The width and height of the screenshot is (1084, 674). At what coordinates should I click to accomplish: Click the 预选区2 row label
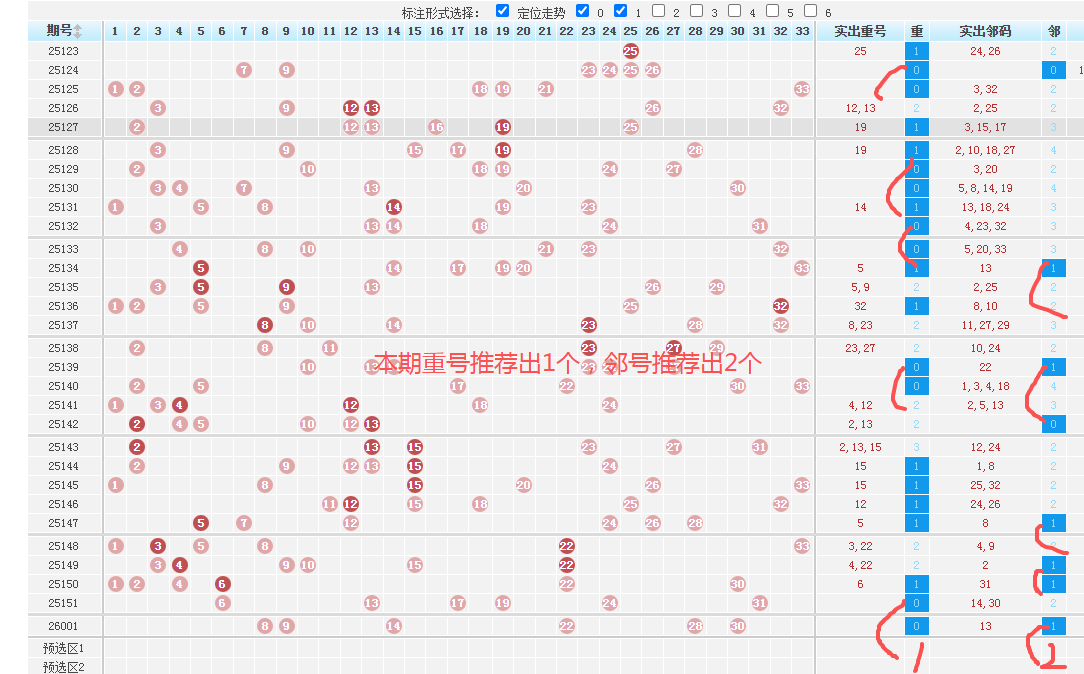[x=64, y=667]
